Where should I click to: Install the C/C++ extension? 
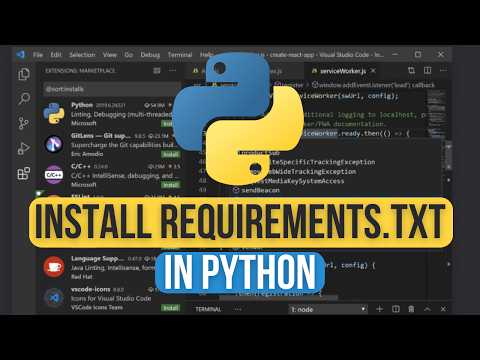pyautogui.click(x=171, y=185)
